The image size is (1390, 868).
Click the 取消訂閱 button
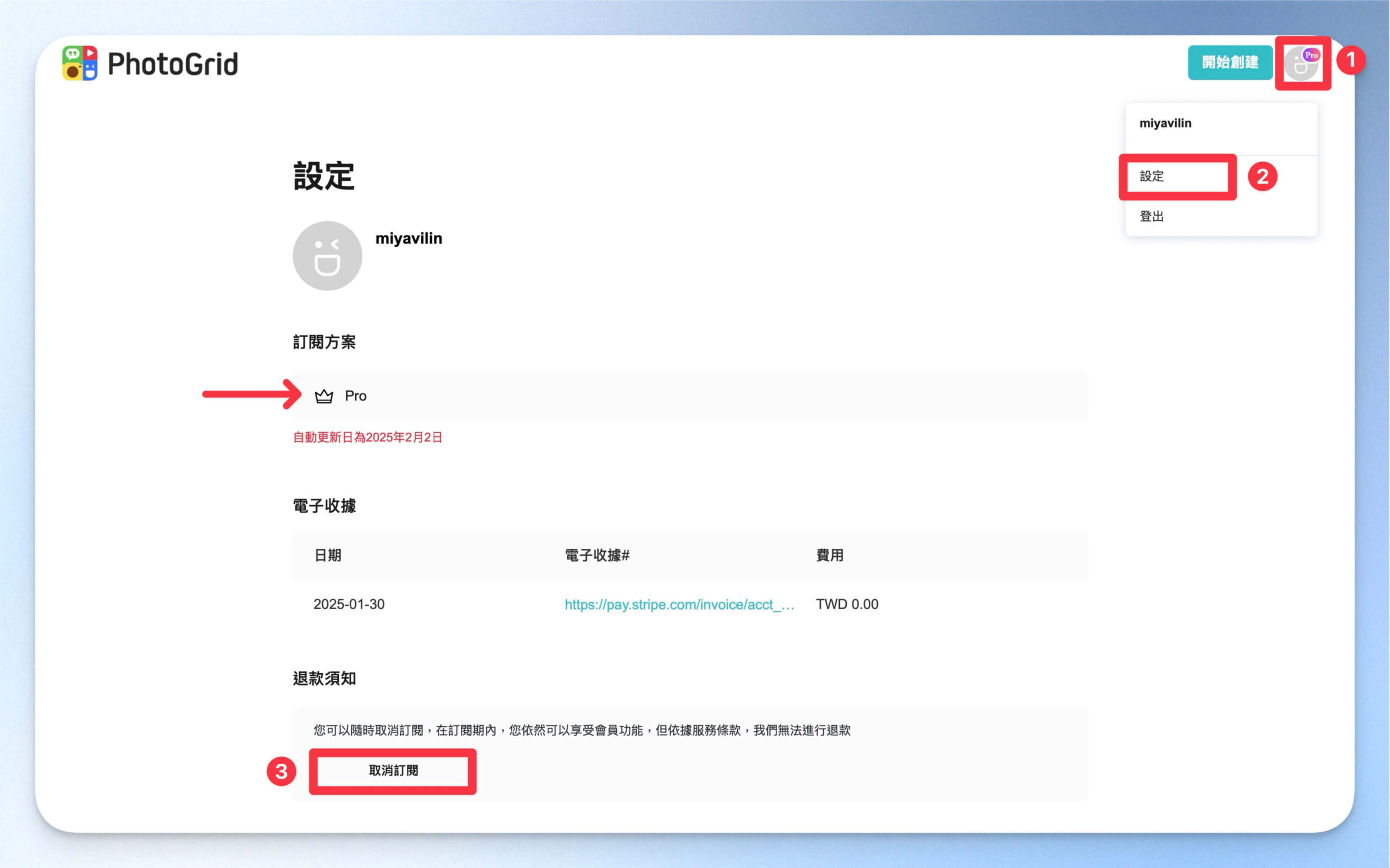coord(393,770)
